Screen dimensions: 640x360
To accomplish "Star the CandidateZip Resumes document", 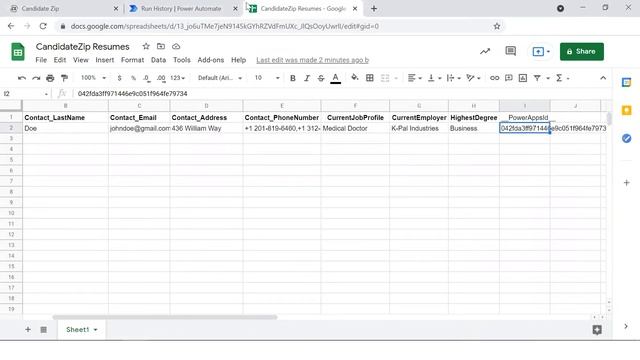I will pyautogui.click(x=146, y=46).
